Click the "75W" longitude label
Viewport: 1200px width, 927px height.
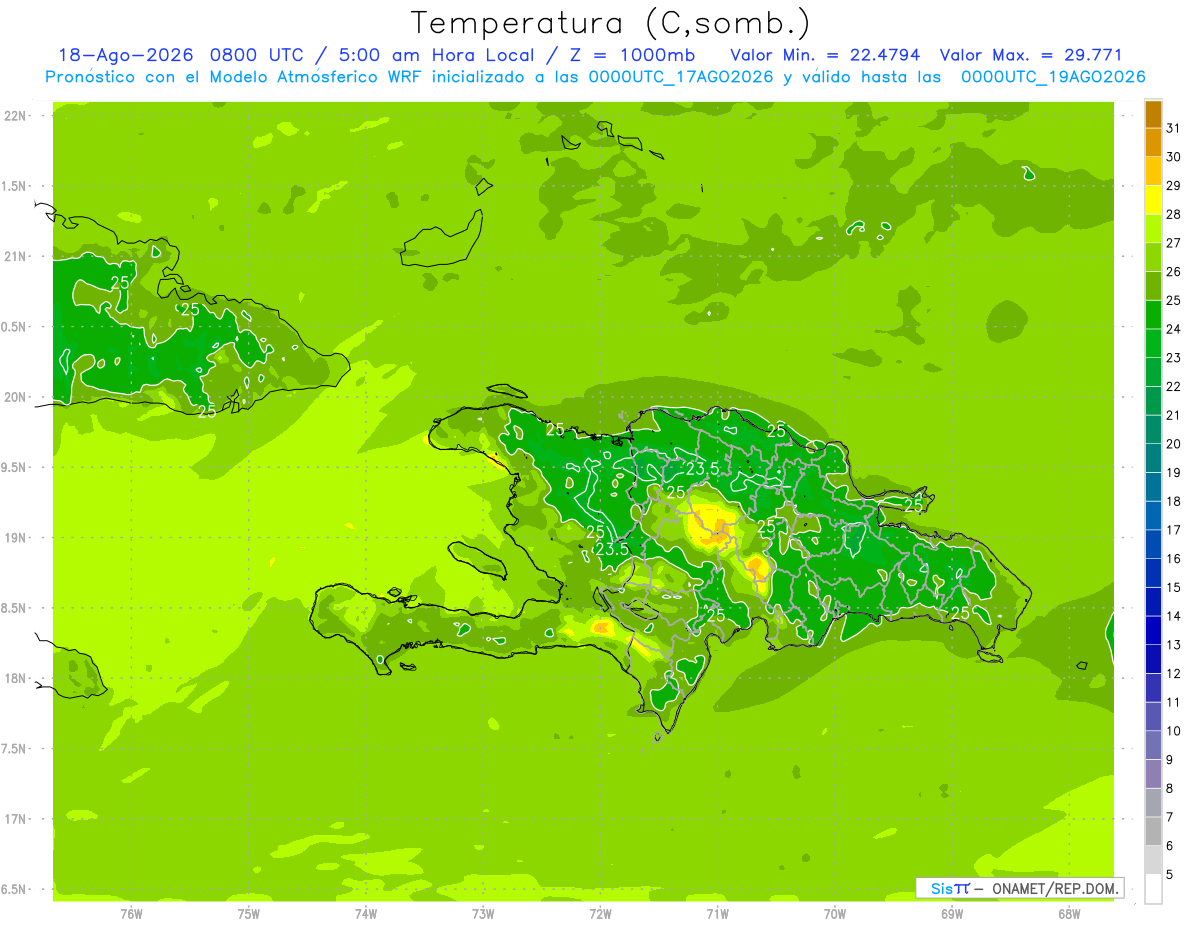pyautogui.click(x=249, y=913)
